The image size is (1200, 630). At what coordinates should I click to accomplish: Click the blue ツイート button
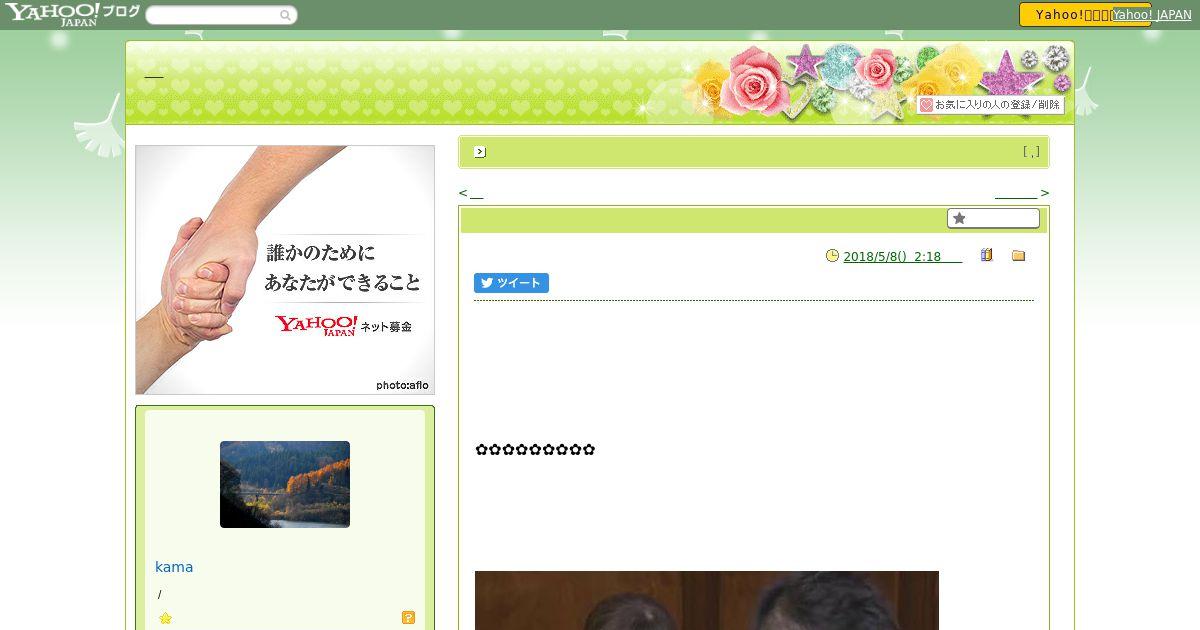511,283
